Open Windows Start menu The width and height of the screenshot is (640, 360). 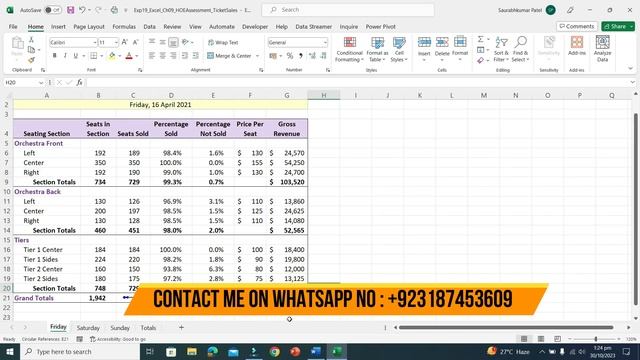[10, 351]
